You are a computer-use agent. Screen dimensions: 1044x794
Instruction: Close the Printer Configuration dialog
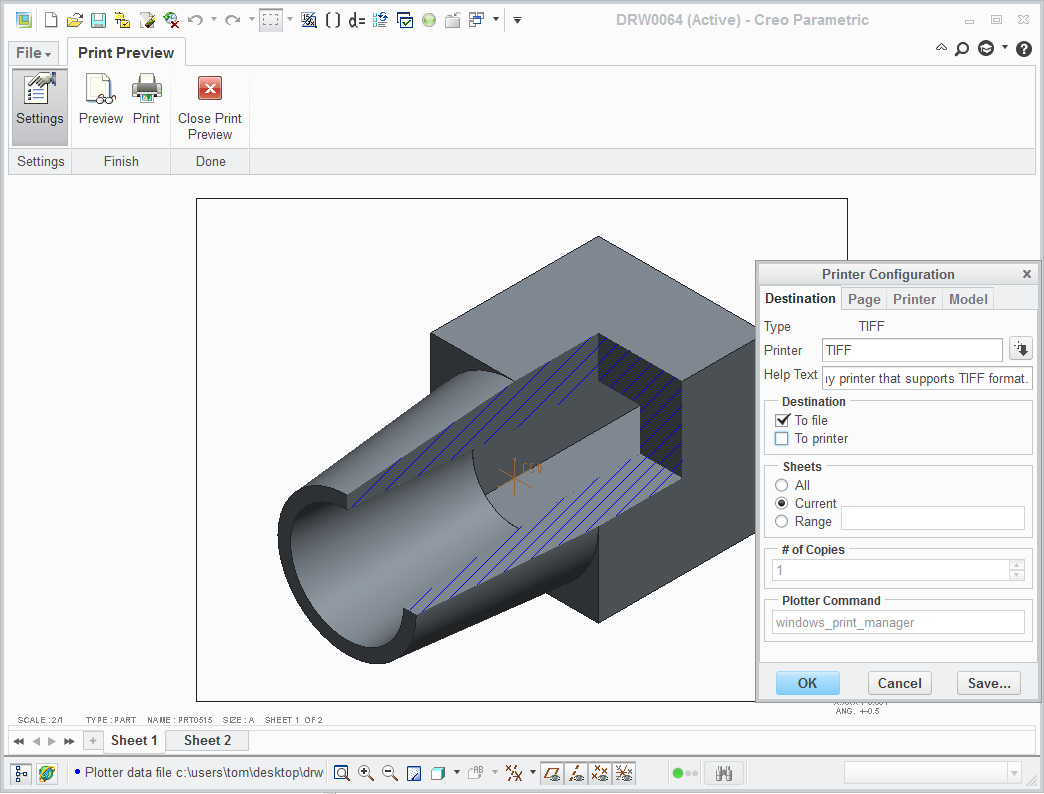click(x=1027, y=274)
